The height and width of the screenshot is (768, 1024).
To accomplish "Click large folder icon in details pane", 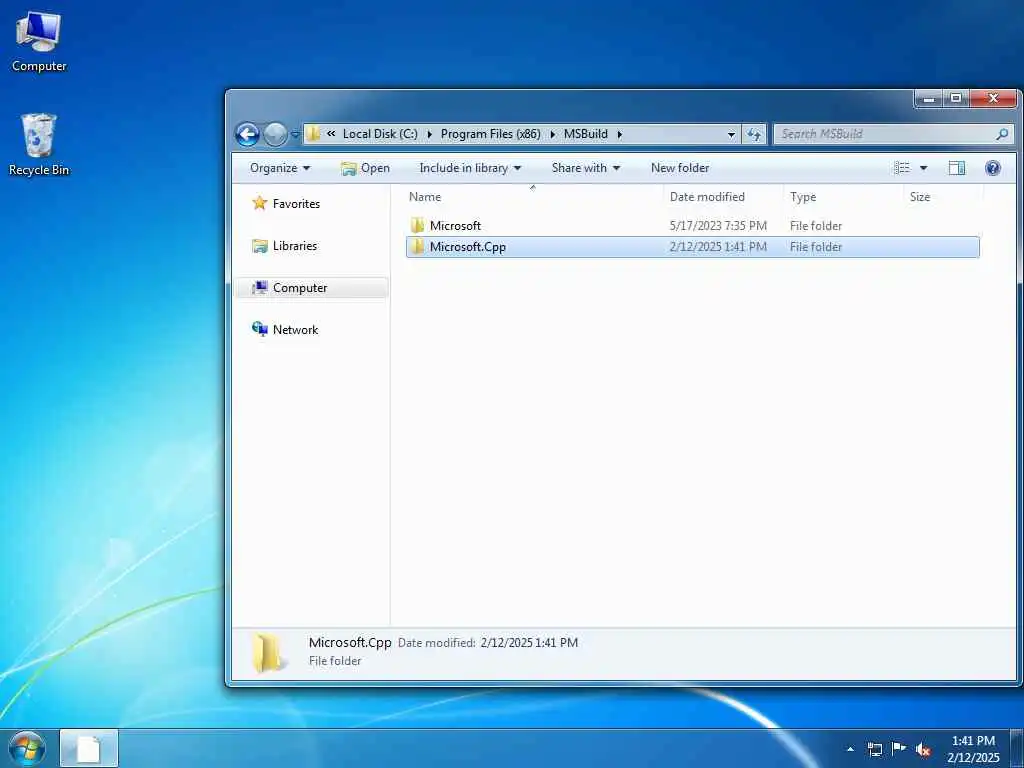I will 268,652.
